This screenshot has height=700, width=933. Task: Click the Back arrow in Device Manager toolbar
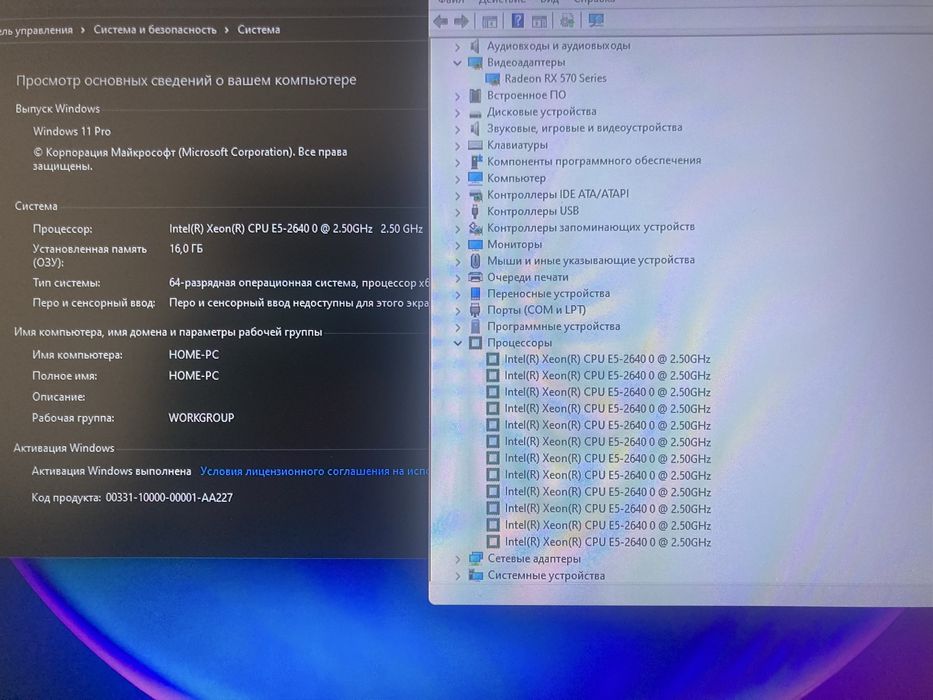click(x=440, y=21)
